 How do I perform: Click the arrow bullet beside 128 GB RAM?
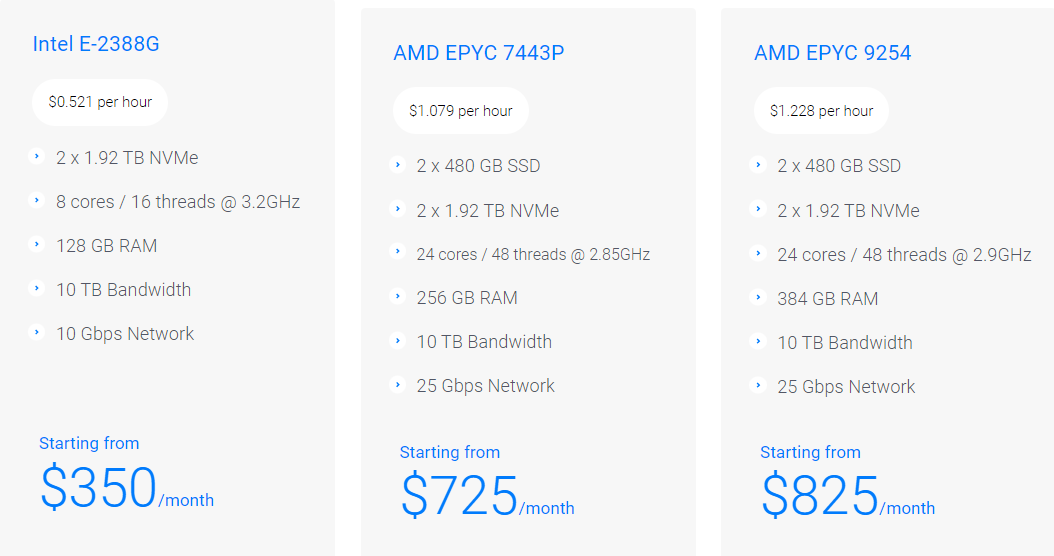[37, 245]
